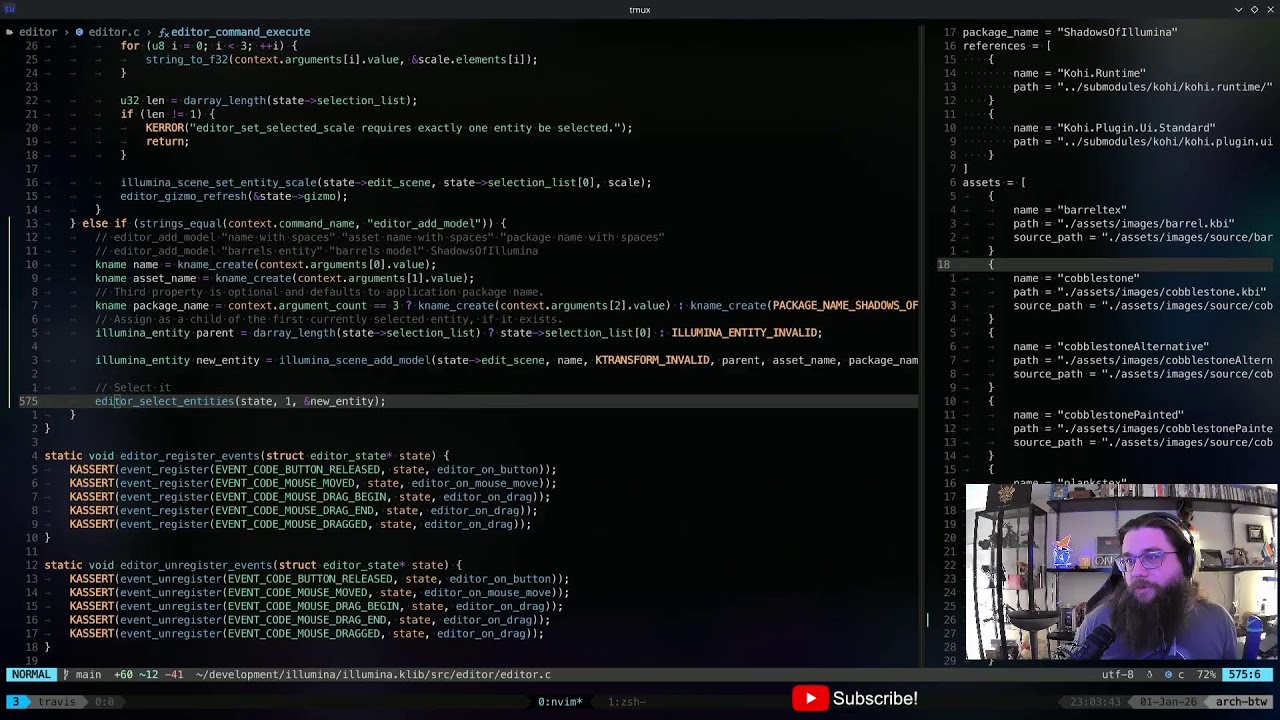1280x720 pixels.
Task: Click the webcam overlay video
Action: [x=1121, y=572]
